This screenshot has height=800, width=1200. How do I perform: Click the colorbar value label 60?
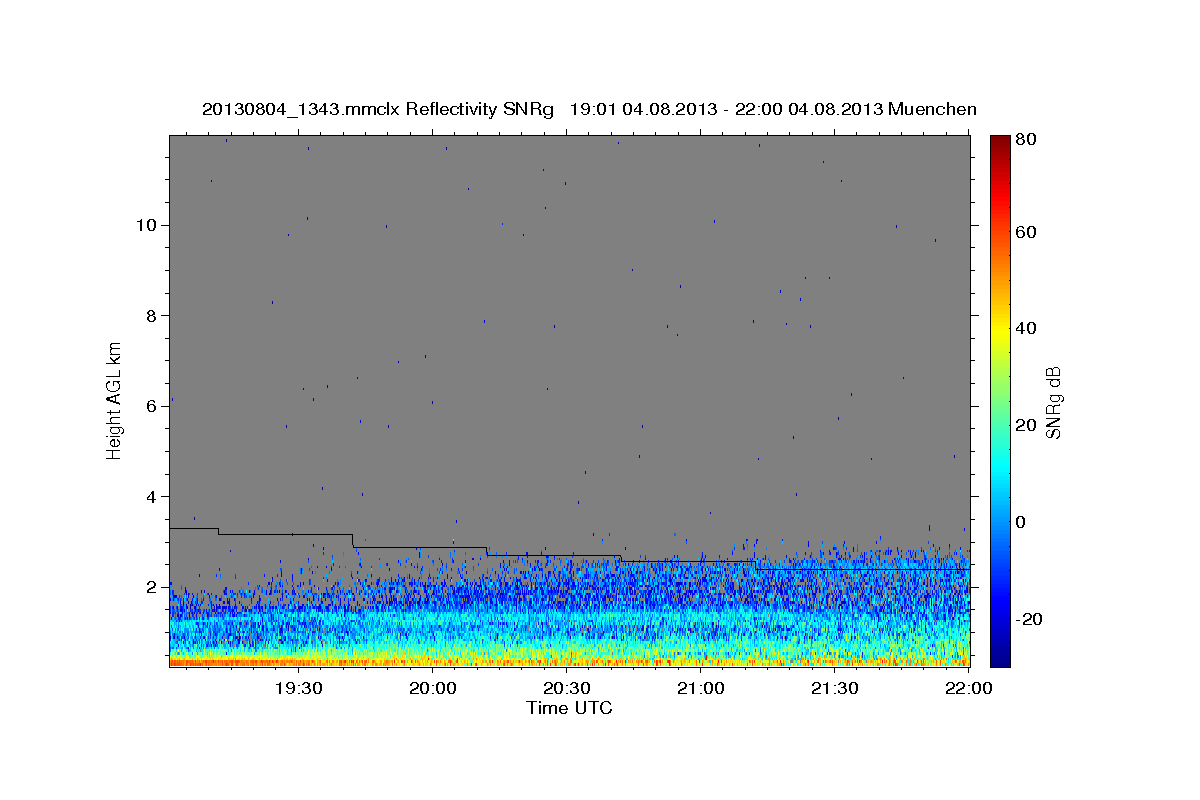click(x=1024, y=232)
